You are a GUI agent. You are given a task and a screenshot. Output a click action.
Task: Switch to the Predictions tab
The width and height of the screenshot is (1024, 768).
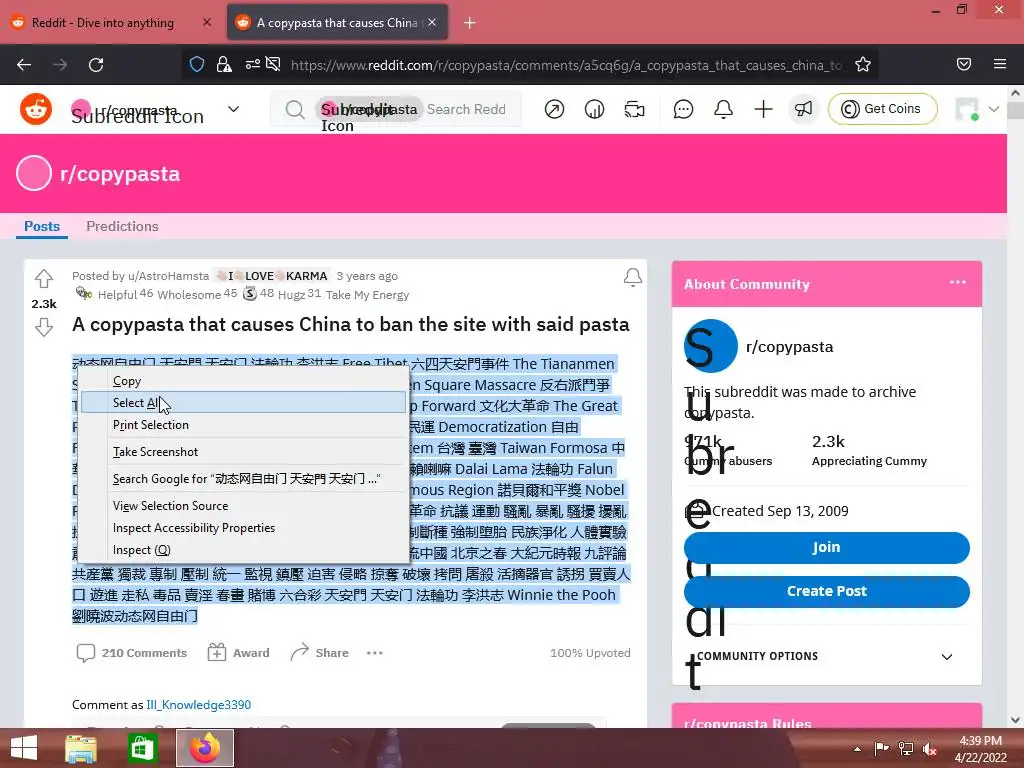pyautogui.click(x=122, y=226)
